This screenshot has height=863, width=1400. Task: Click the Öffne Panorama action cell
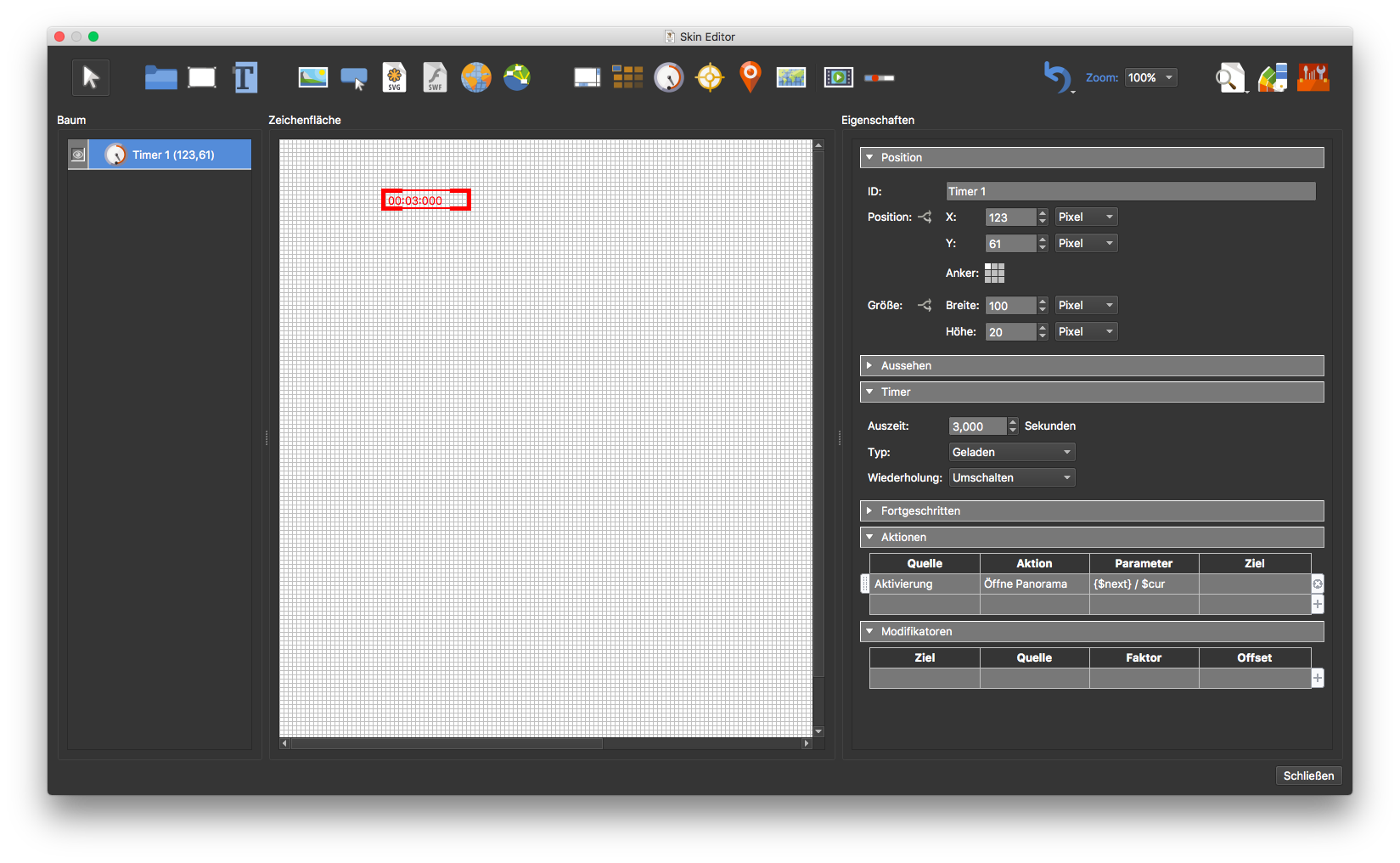click(1034, 584)
